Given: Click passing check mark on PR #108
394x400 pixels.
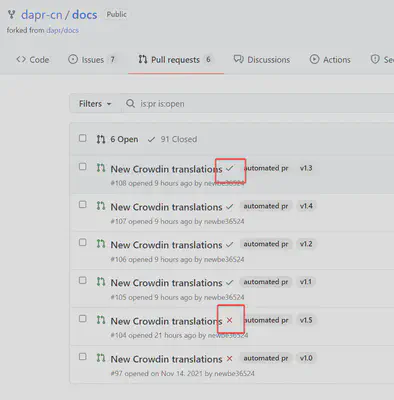Looking at the screenshot, I should 230,169.
